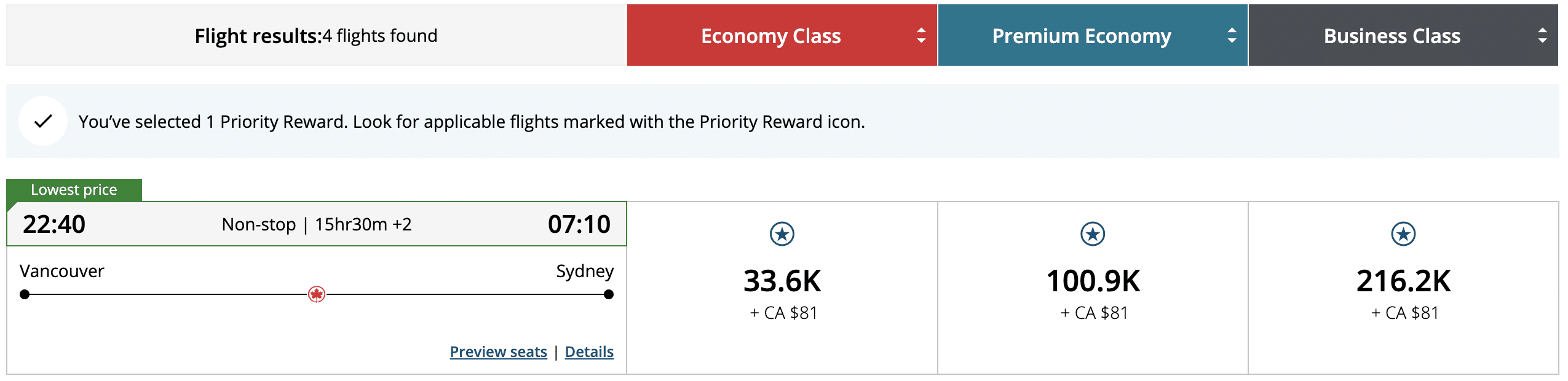
Task: Click the Sydney destination dot on the route line
Action: (609, 294)
